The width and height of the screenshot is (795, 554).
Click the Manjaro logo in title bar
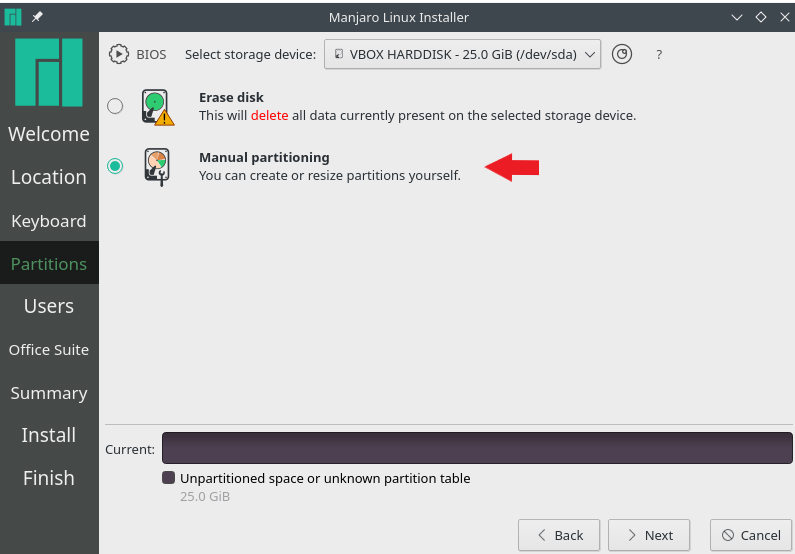pos(13,17)
